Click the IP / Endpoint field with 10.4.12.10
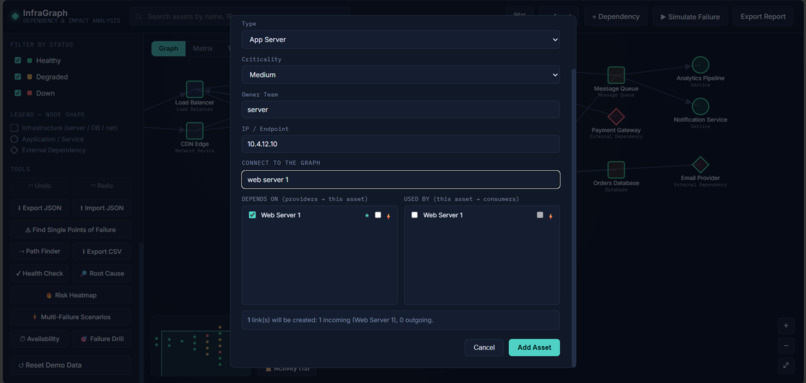The width and height of the screenshot is (806, 383). pos(400,144)
